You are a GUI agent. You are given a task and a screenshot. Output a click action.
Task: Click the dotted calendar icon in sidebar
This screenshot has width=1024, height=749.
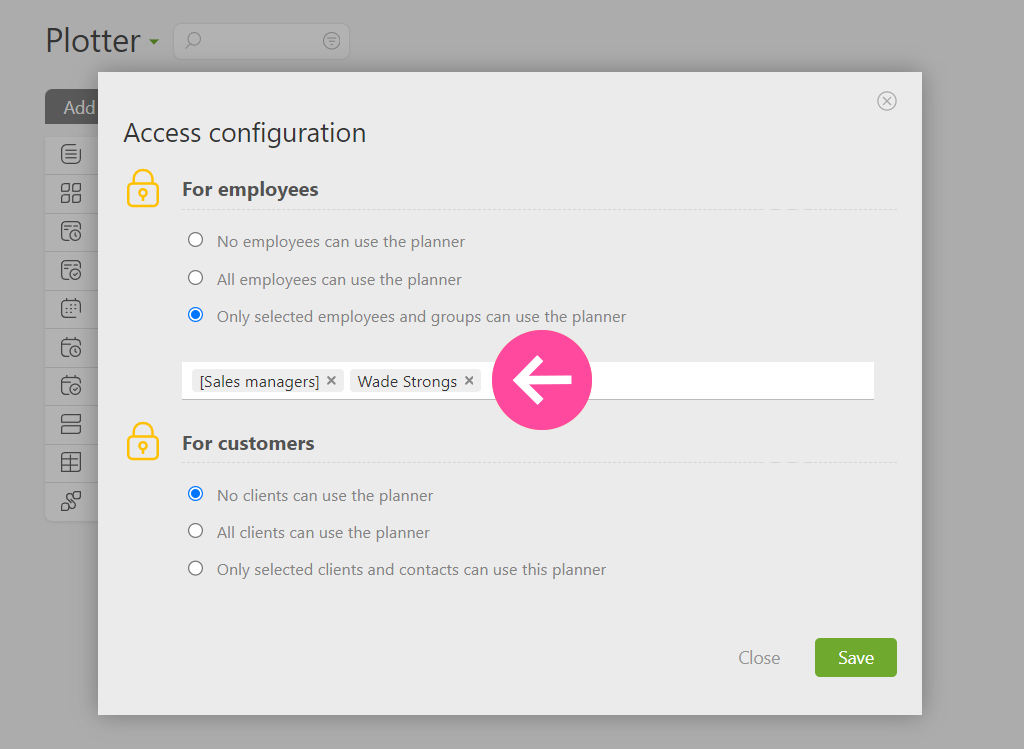(x=71, y=308)
